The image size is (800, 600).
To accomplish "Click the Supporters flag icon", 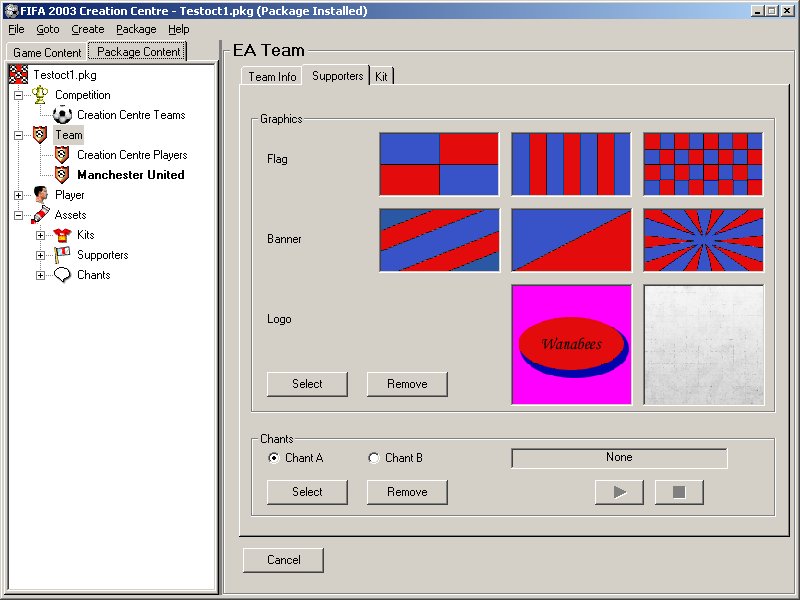I will (x=62, y=255).
